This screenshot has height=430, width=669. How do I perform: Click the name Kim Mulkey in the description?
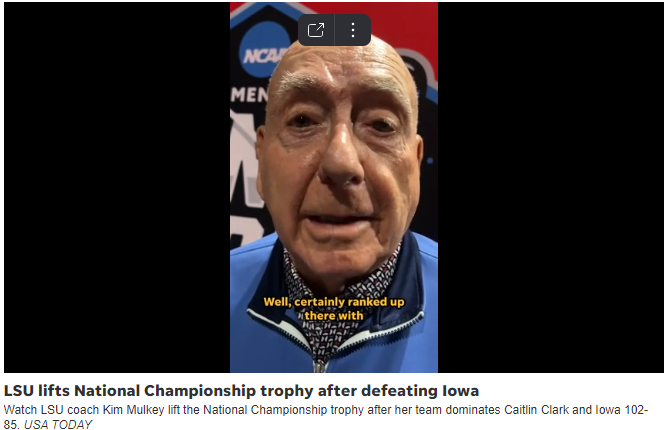tap(133, 410)
